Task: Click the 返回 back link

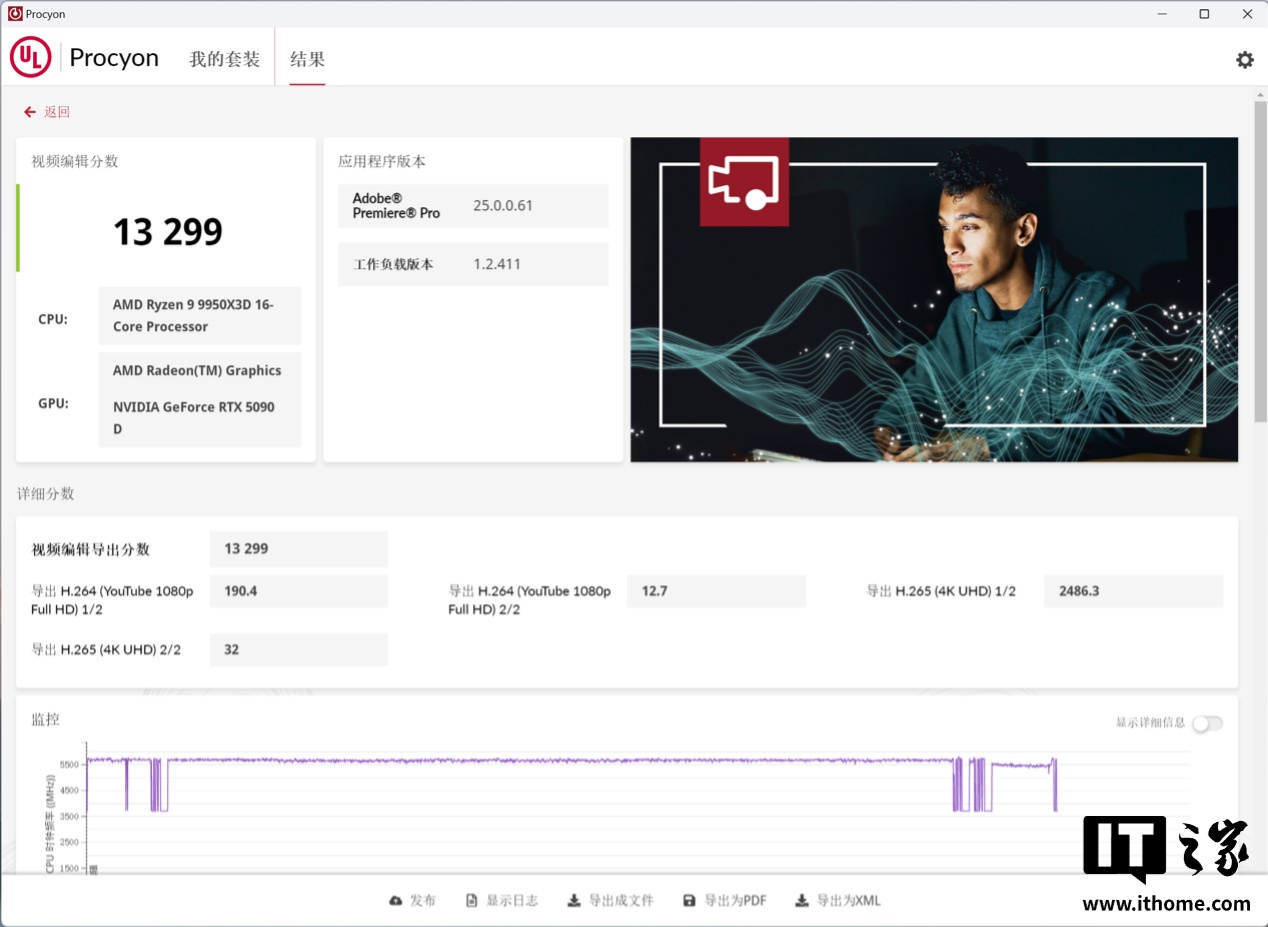Action: click(57, 112)
